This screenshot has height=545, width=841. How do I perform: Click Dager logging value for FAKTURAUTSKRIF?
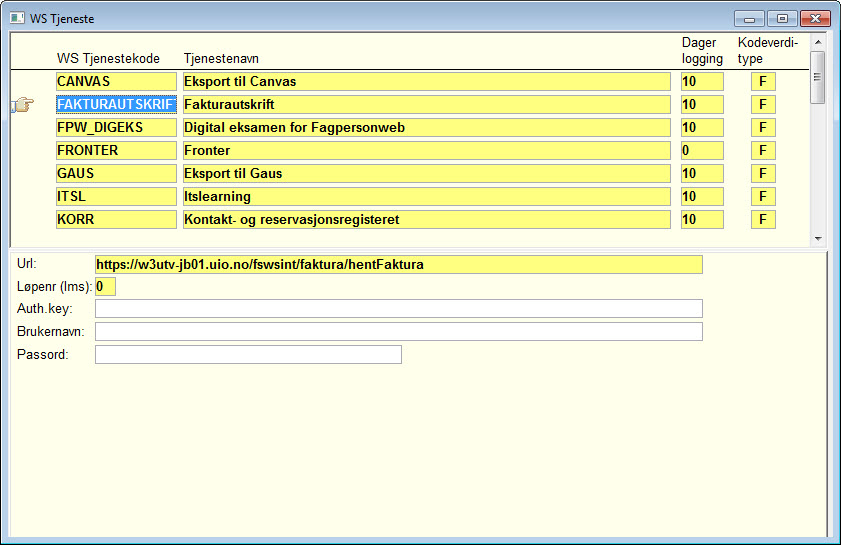pos(702,104)
